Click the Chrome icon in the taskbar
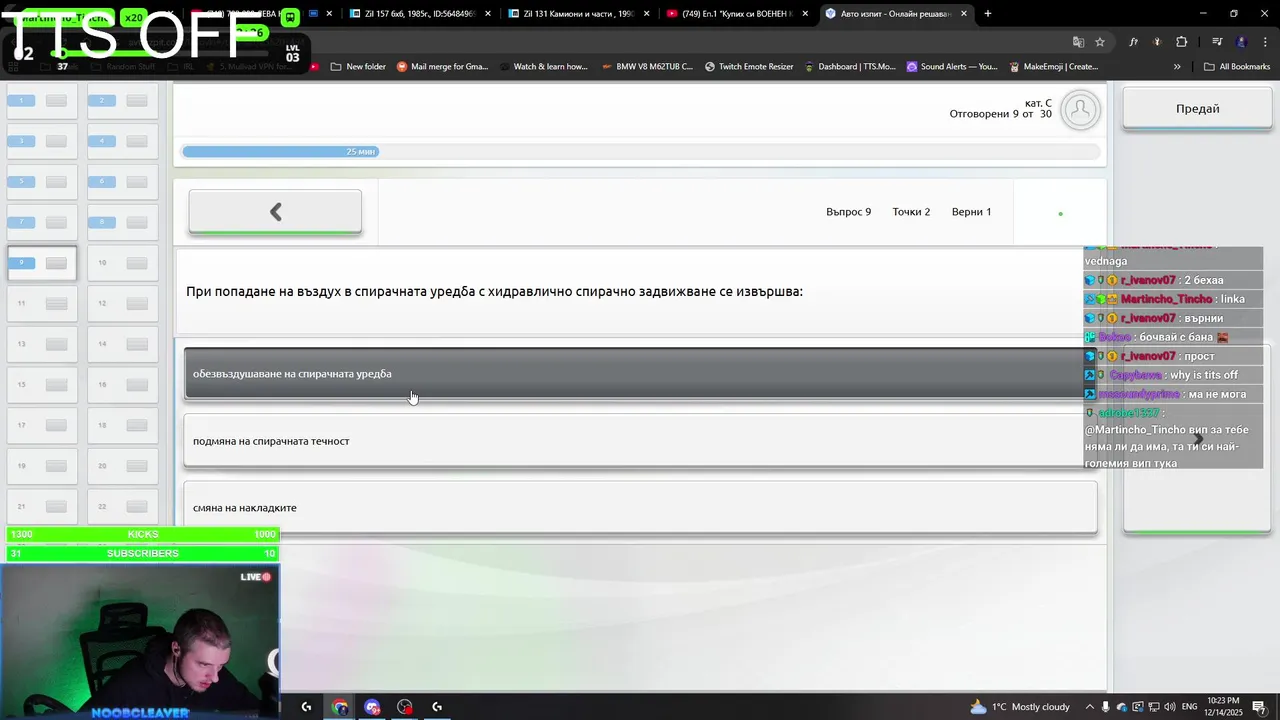 [x=340, y=707]
